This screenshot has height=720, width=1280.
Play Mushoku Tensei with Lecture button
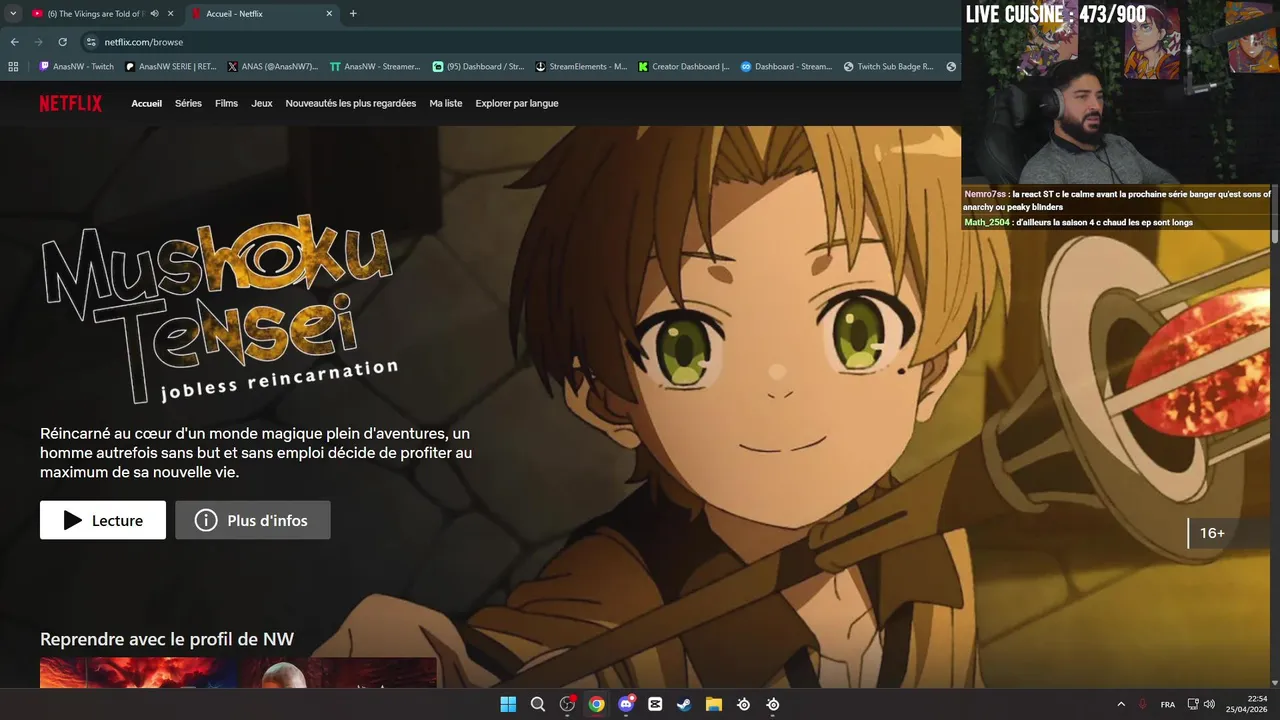click(x=103, y=520)
